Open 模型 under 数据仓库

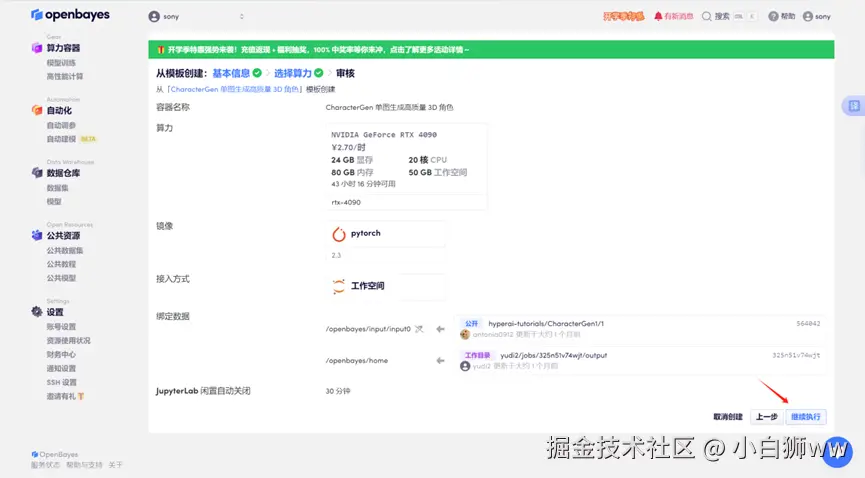(54, 201)
